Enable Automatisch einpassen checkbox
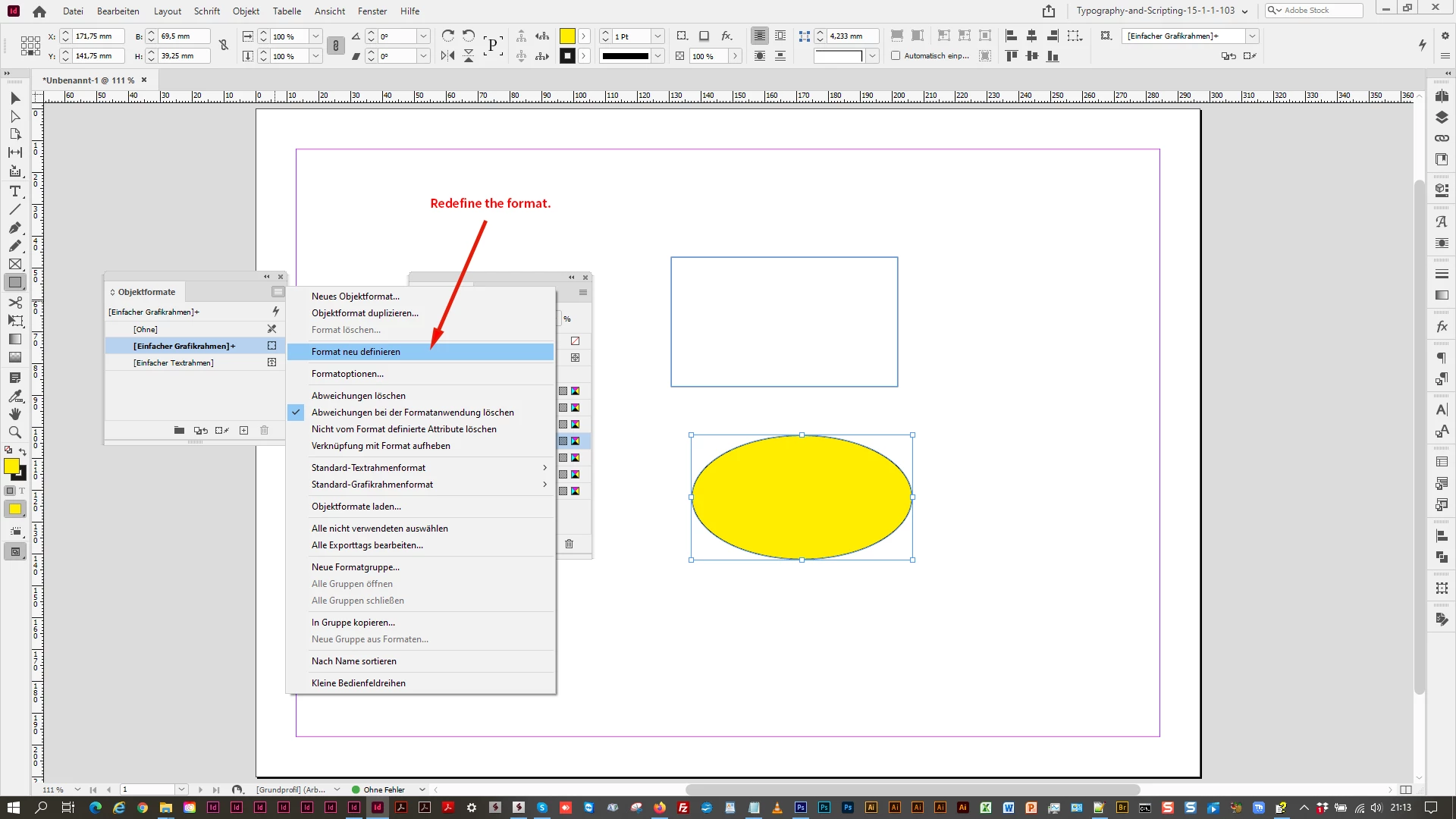The width and height of the screenshot is (1456, 819). point(896,55)
